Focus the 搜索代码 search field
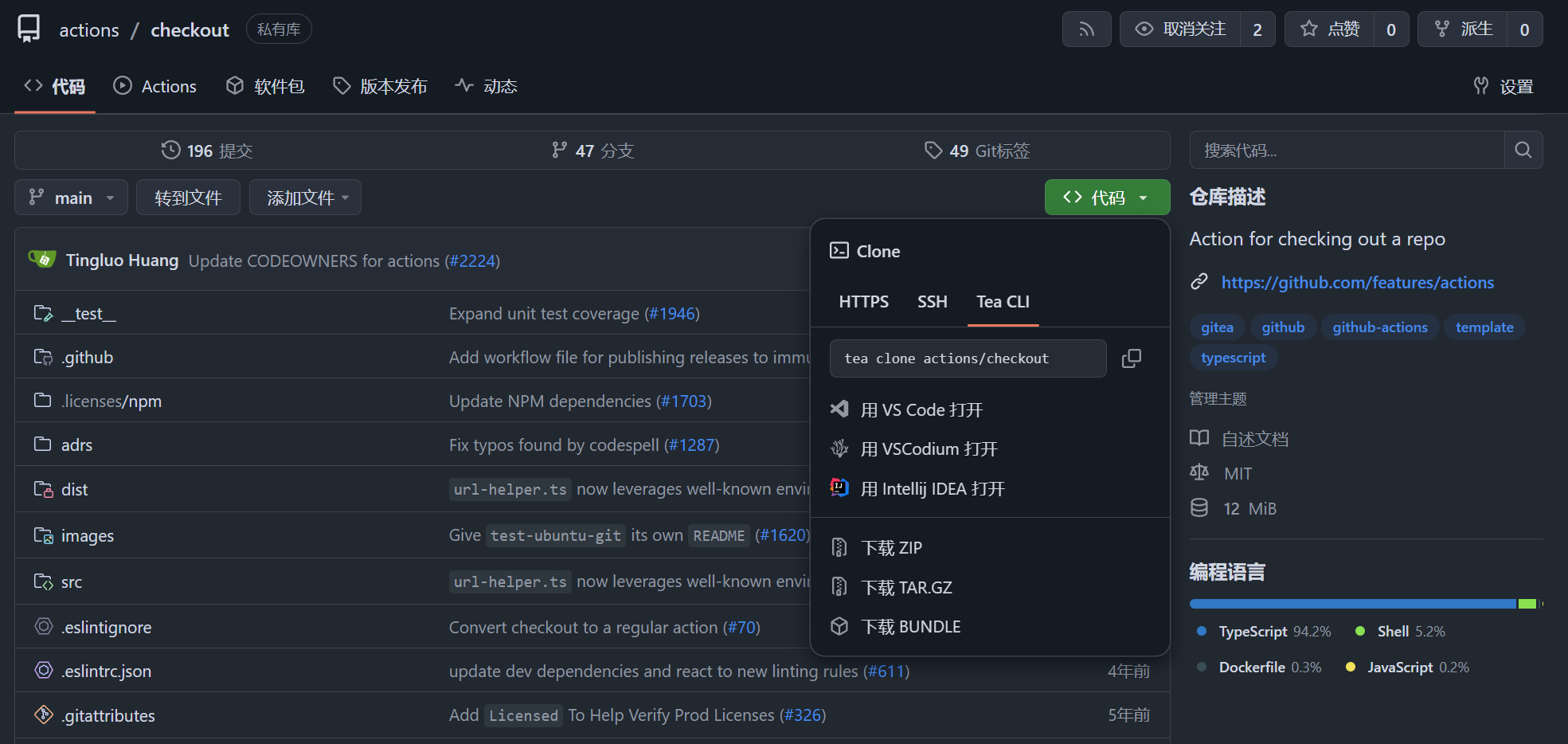The width and height of the screenshot is (1568, 744). (1346, 150)
